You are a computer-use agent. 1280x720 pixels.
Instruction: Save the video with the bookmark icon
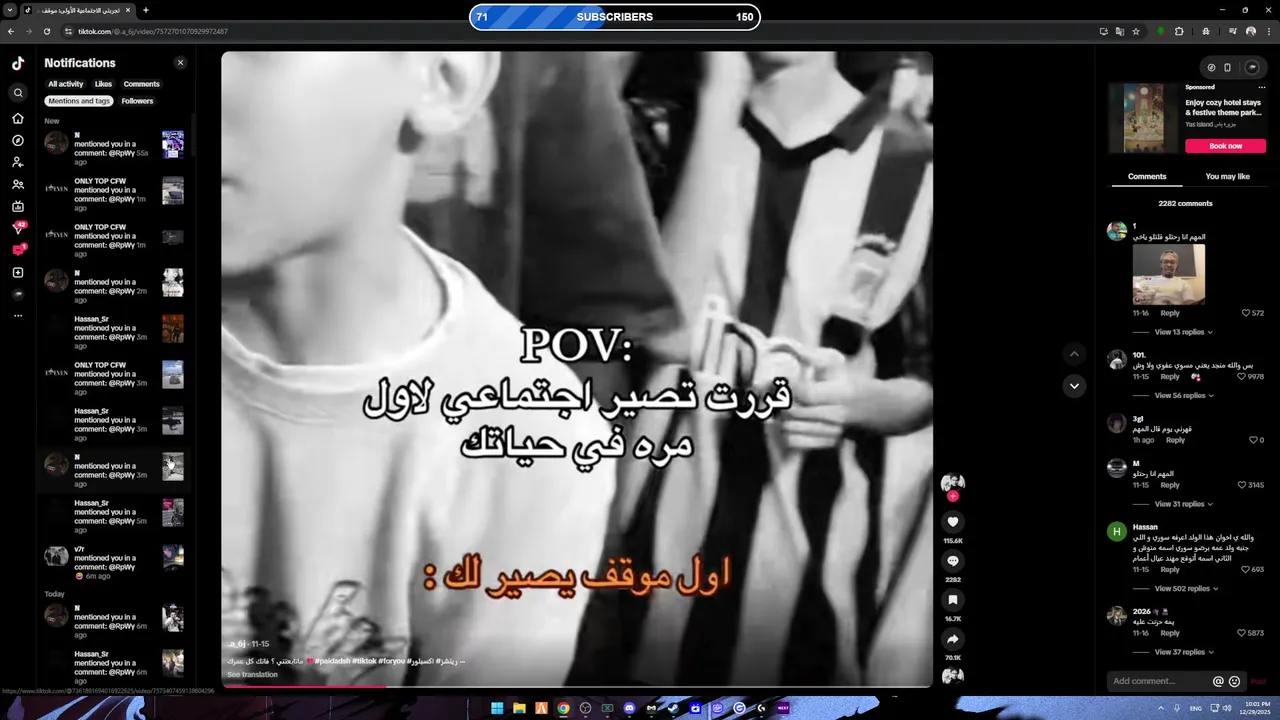click(953, 600)
